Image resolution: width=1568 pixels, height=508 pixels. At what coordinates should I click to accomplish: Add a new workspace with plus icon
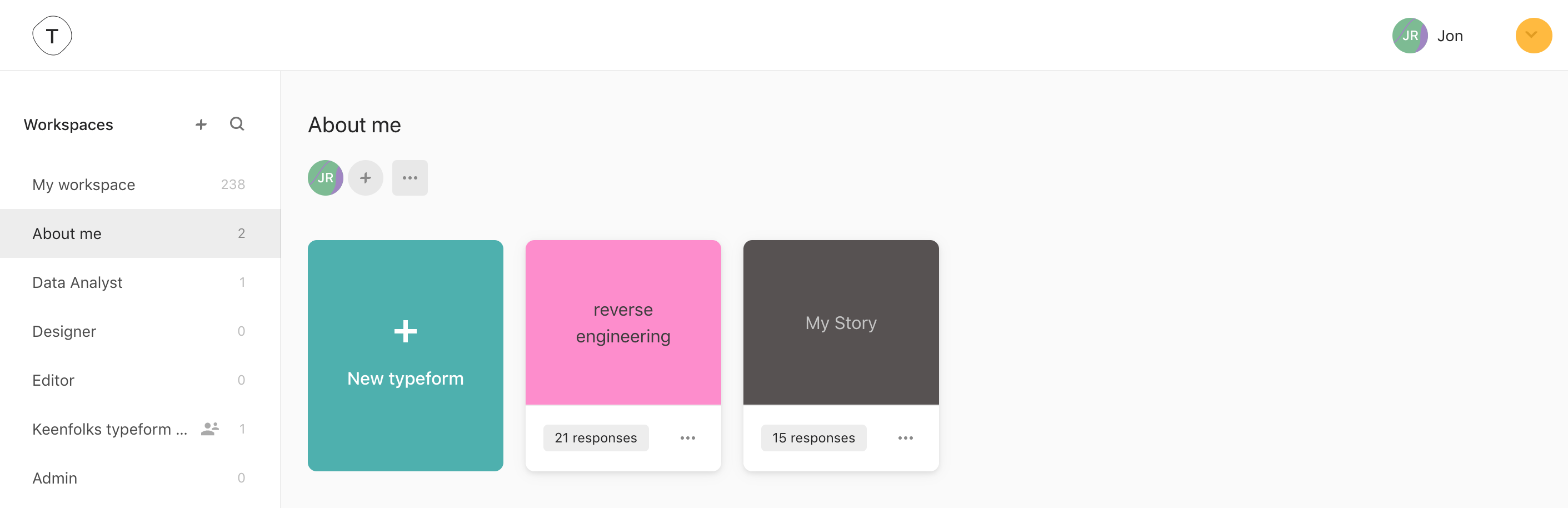201,124
